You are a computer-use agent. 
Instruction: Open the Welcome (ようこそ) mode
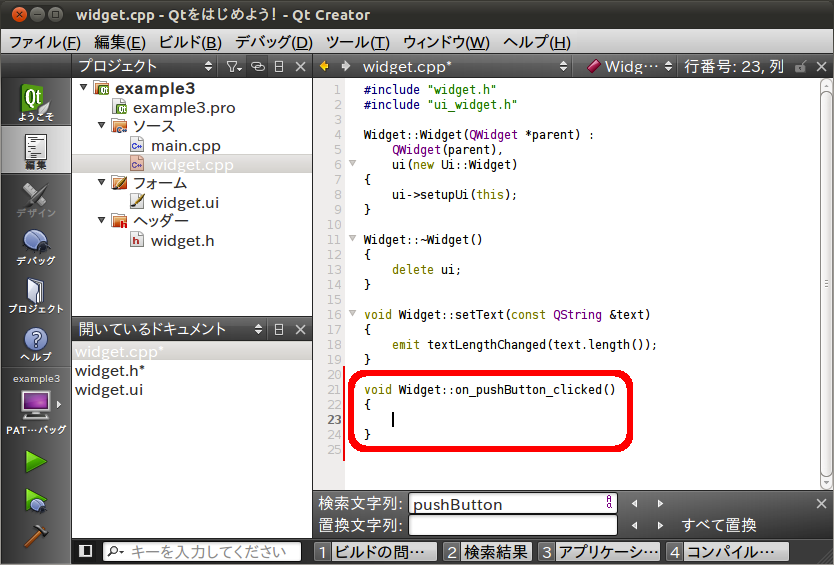click(x=35, y=103)
